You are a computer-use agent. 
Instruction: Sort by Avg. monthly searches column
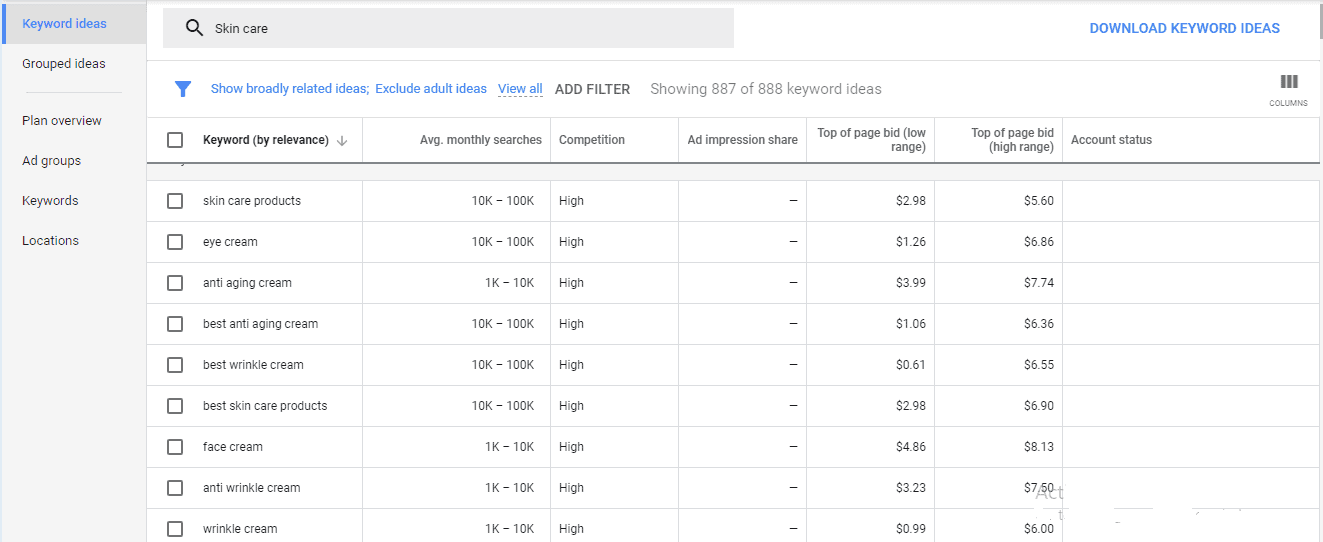(480, 140)
